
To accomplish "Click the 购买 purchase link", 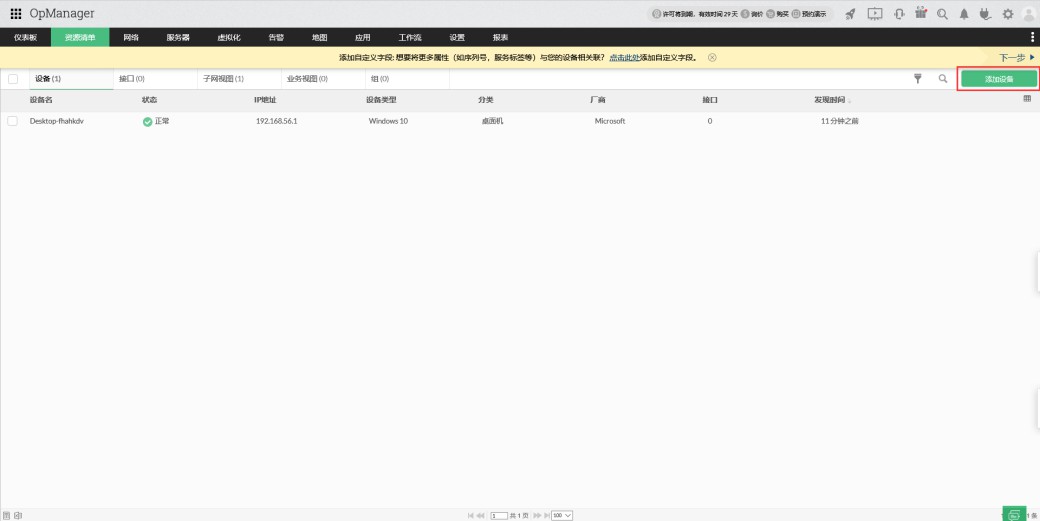I will tap(777, 14).
